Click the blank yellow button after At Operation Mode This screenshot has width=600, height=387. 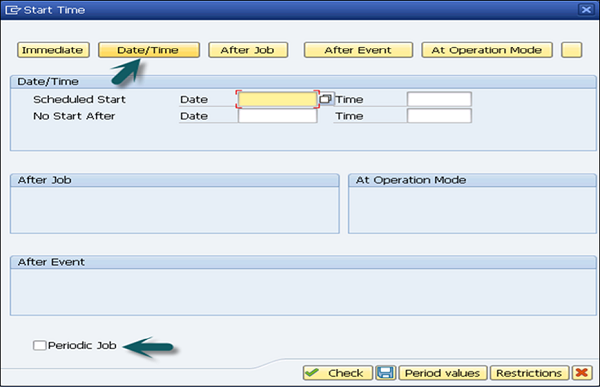click(x=571, y=50)
